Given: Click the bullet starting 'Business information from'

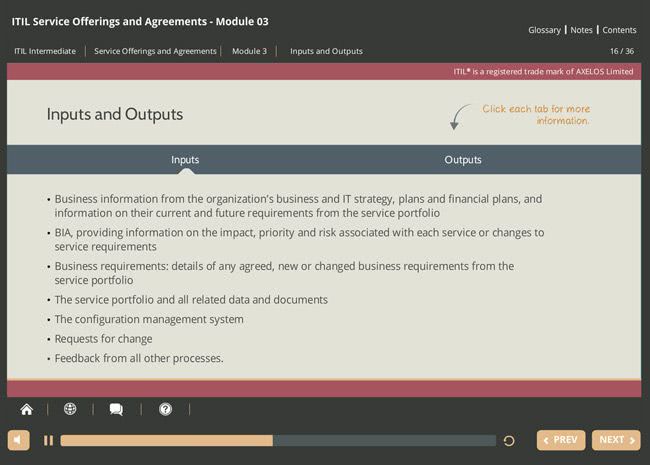Looking at the screenshot, I should 298,206.
